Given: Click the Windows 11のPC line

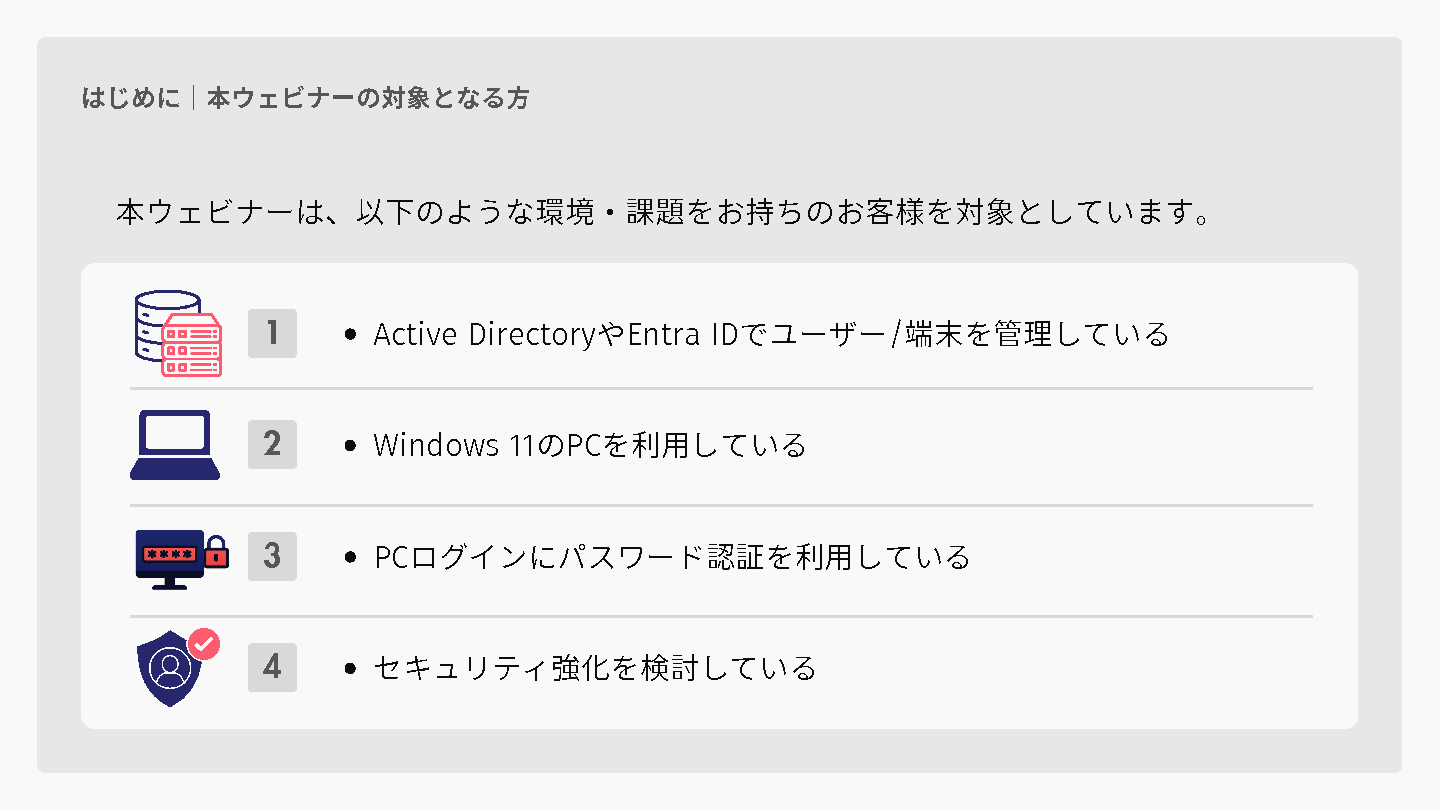Looking at the screenshot, I should (x=590, y=445).
